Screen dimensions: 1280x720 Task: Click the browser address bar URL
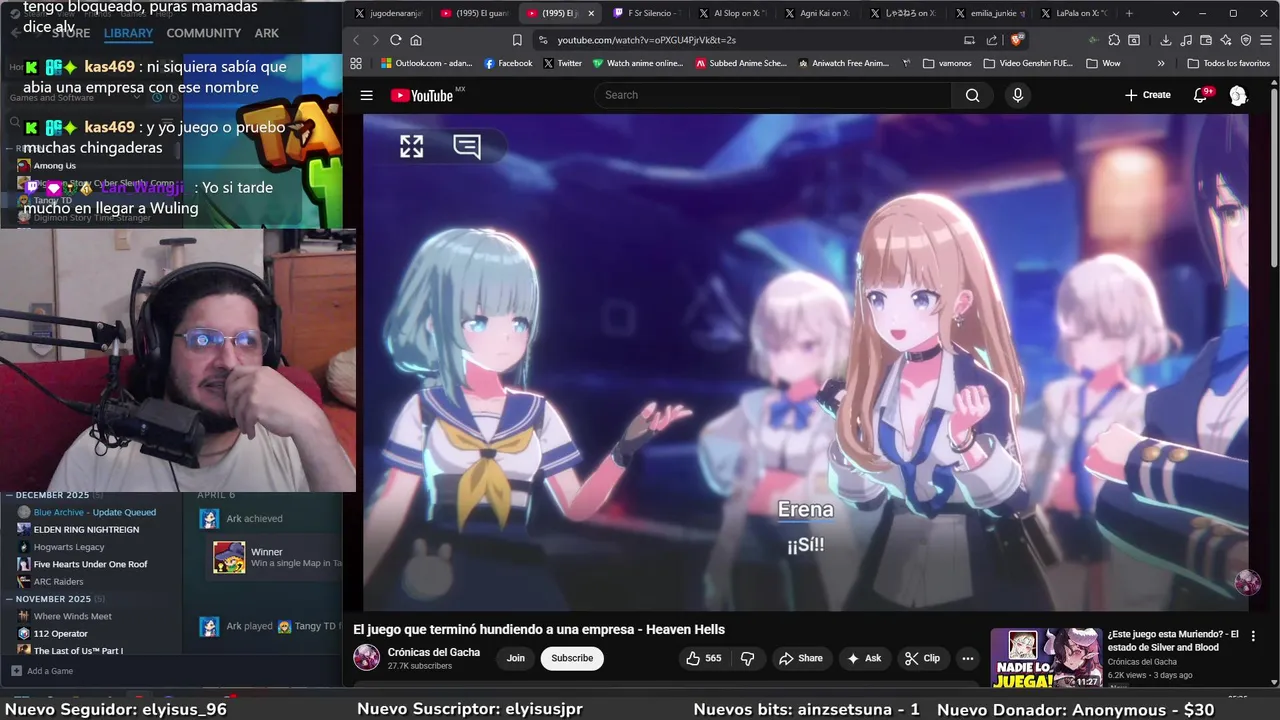coord(647,40)
